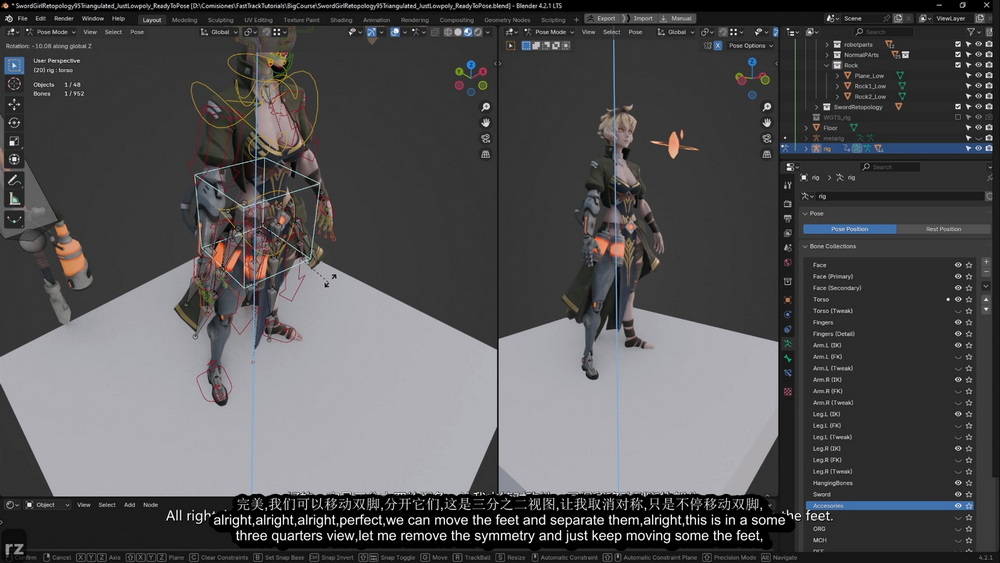This screenshot has width=1000, height=563.
Task: Switch to UV Editing workspace
Action: point(258,20)
